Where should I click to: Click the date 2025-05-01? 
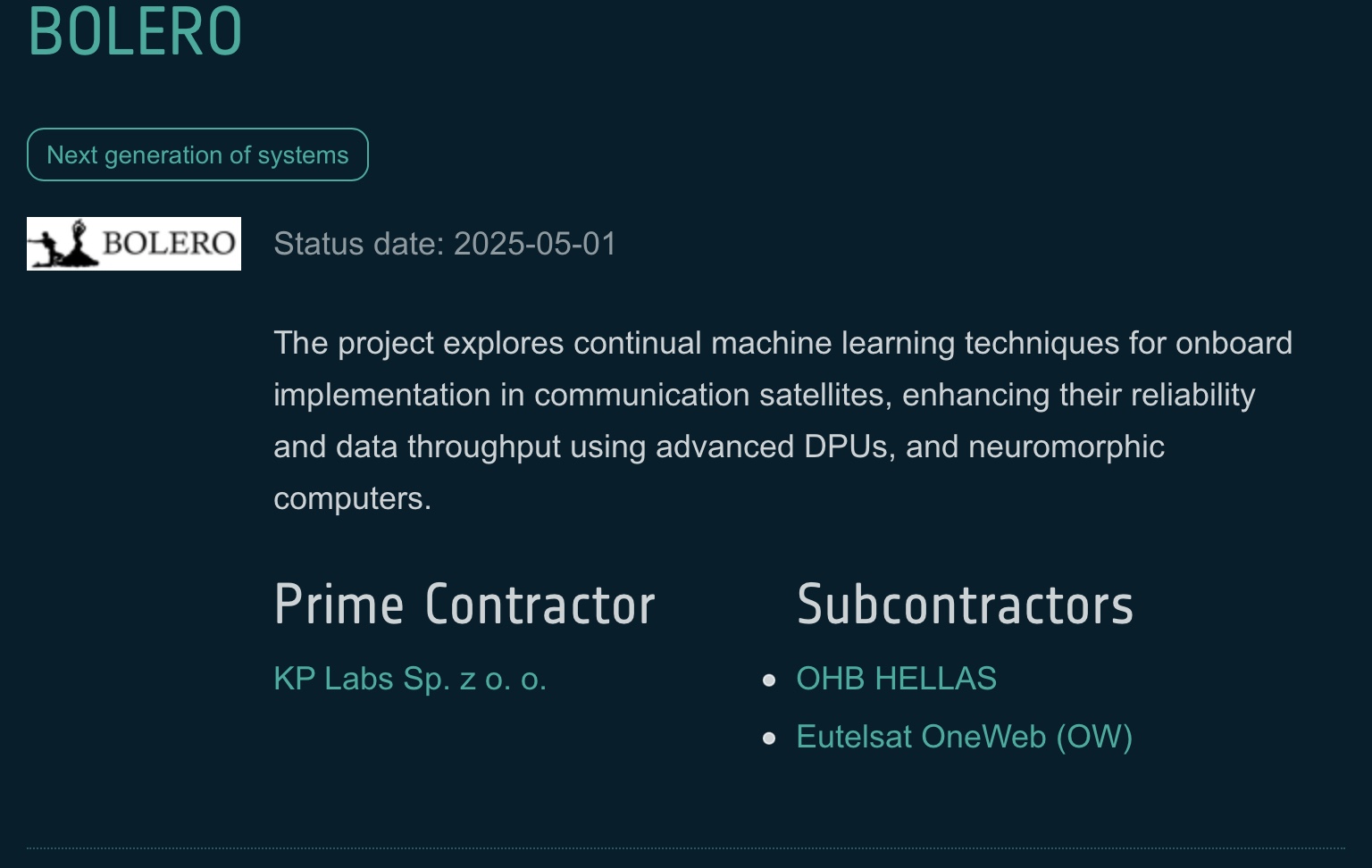click(535, 244)
